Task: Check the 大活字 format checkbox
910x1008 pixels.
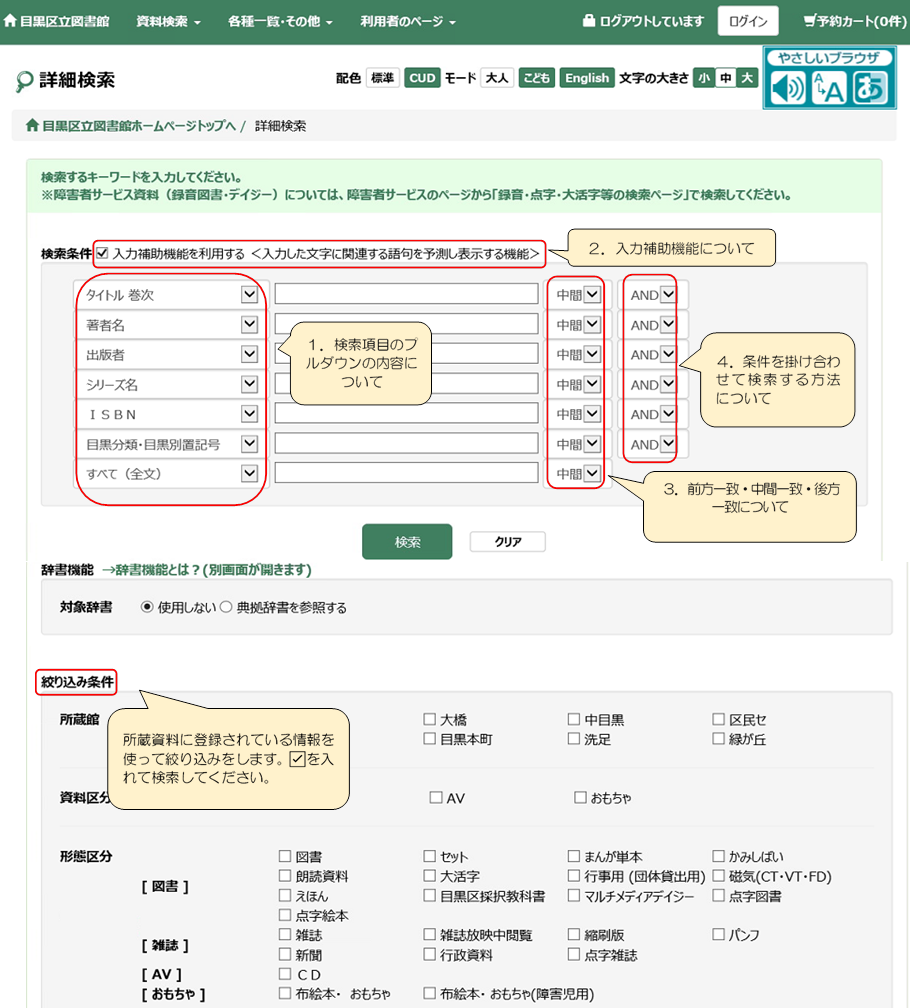Action: coord(429,875)
